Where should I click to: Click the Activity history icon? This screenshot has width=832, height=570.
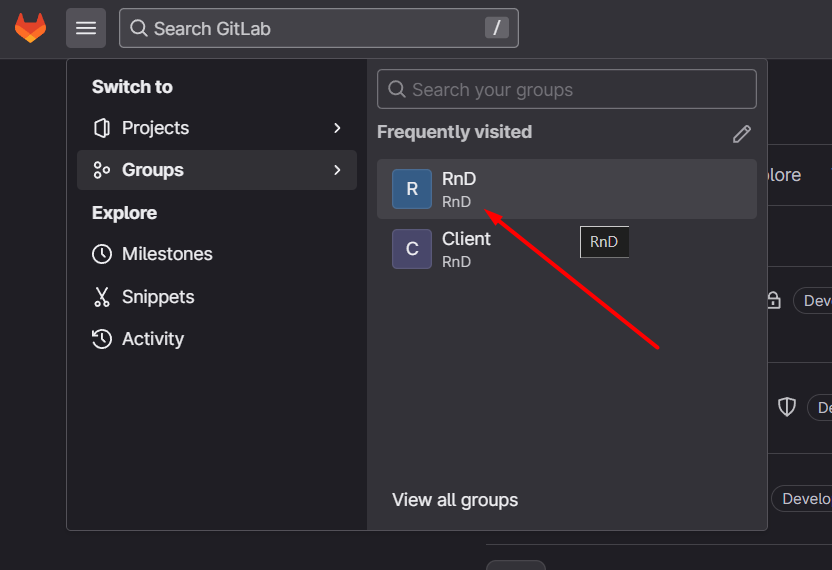[x=102, y=339]
